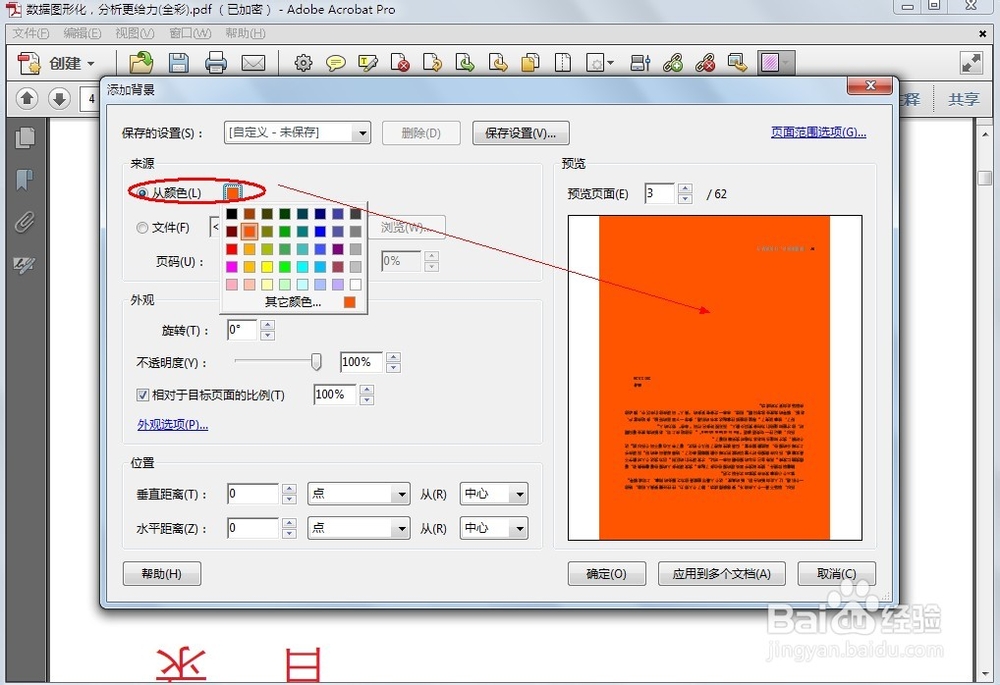1000x685 pixels.
Task: Open the bookmarks sidebar panel
Action: pos(25,180)
